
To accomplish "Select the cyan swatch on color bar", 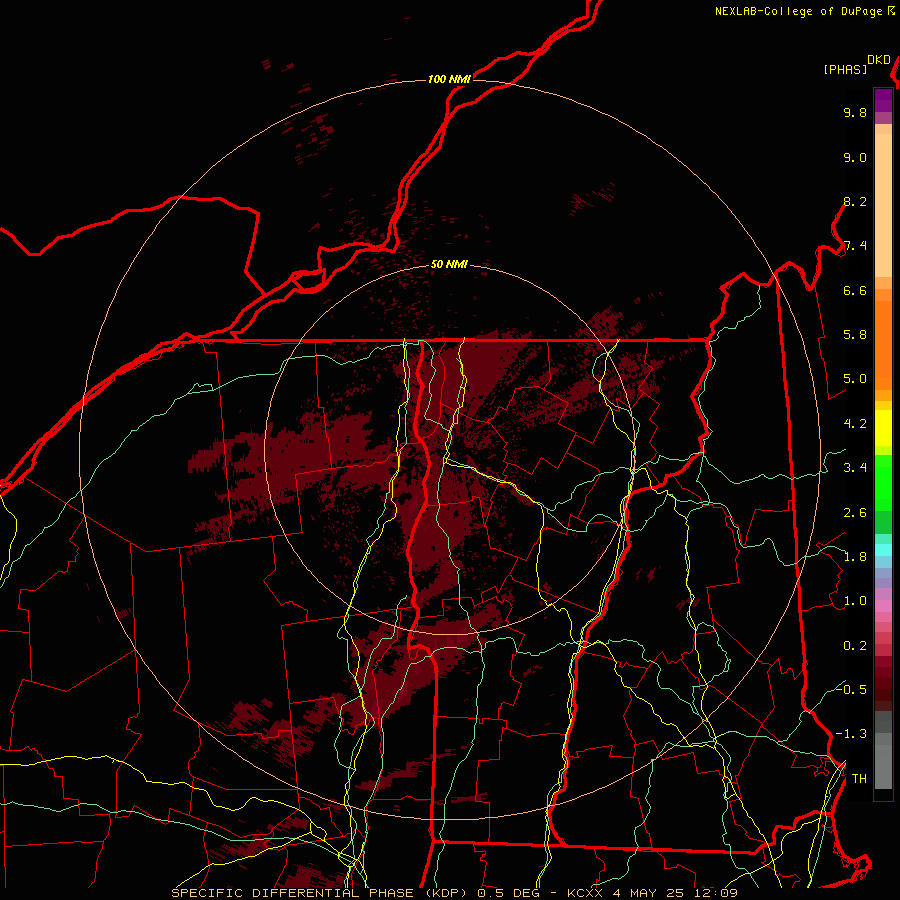I will point(883,550).
